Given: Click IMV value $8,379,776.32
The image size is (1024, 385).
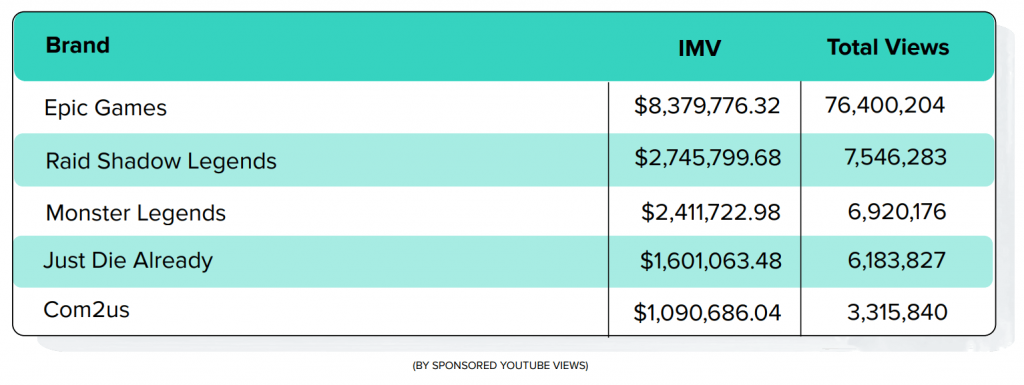Looking at the screenshot, I should tap(707, 106).
